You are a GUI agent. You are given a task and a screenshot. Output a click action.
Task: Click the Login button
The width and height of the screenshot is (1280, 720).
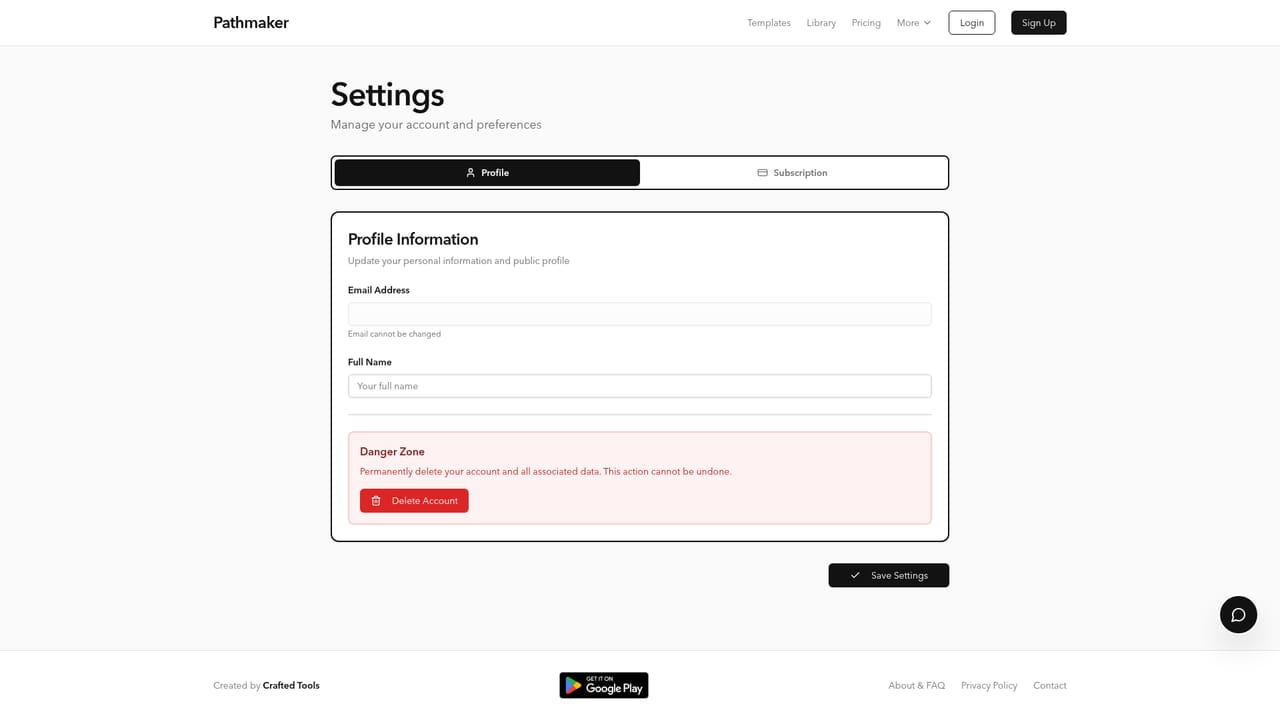click(x=972, y=23)
